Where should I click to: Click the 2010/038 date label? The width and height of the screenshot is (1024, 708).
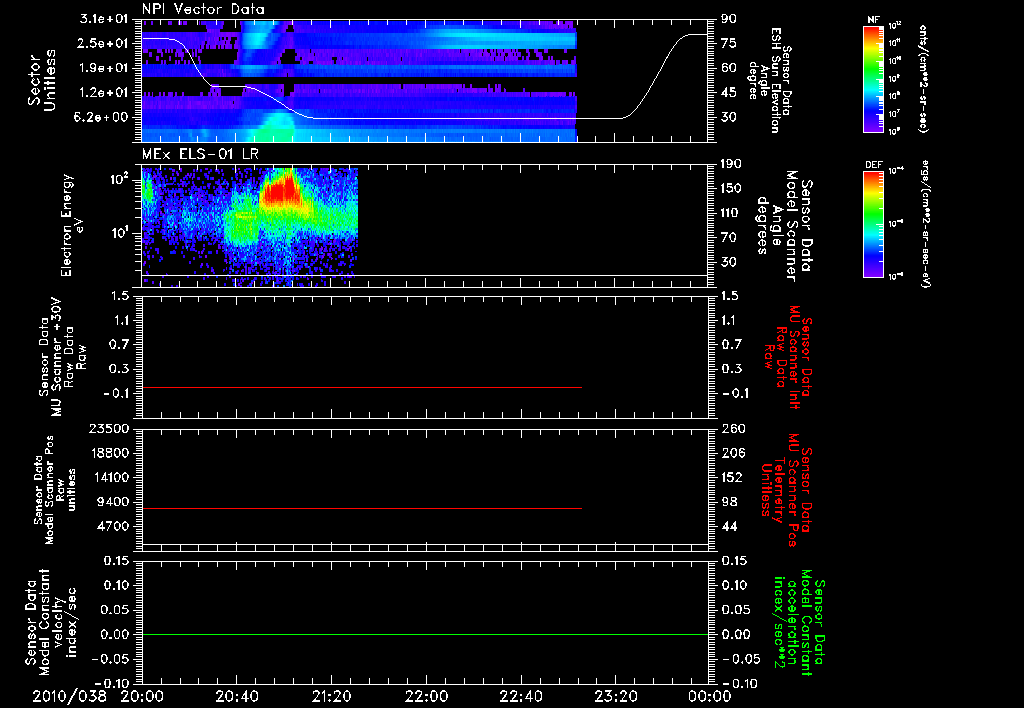(x=69, y=696)
